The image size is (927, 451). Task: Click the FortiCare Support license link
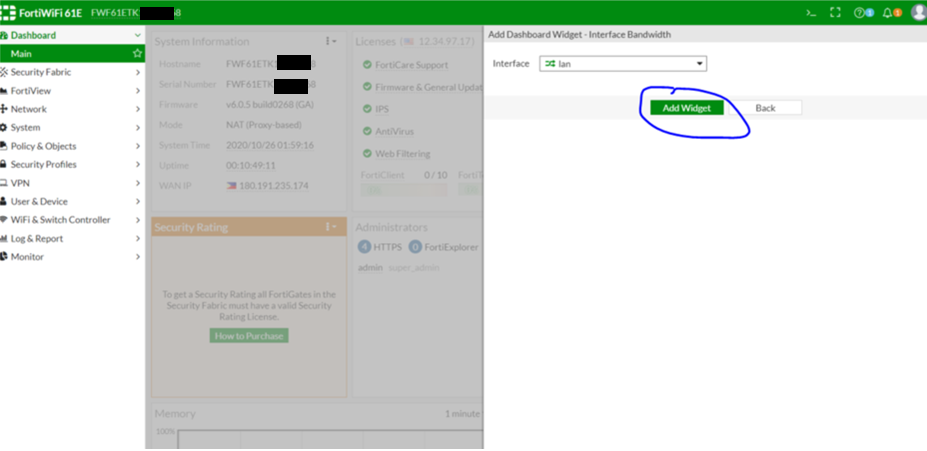411,65
